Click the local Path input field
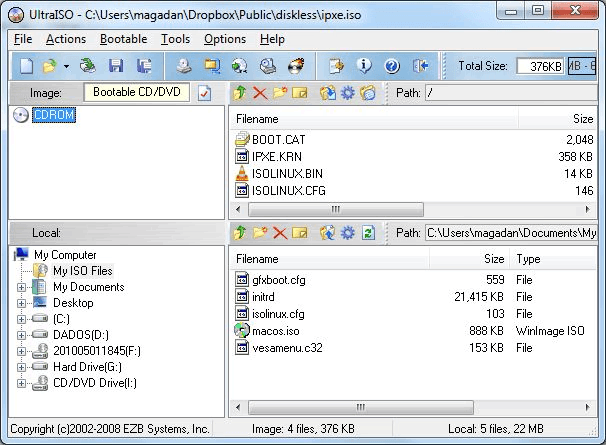The height and width of the screenshot is (445, 606). (x=511, y=233)
